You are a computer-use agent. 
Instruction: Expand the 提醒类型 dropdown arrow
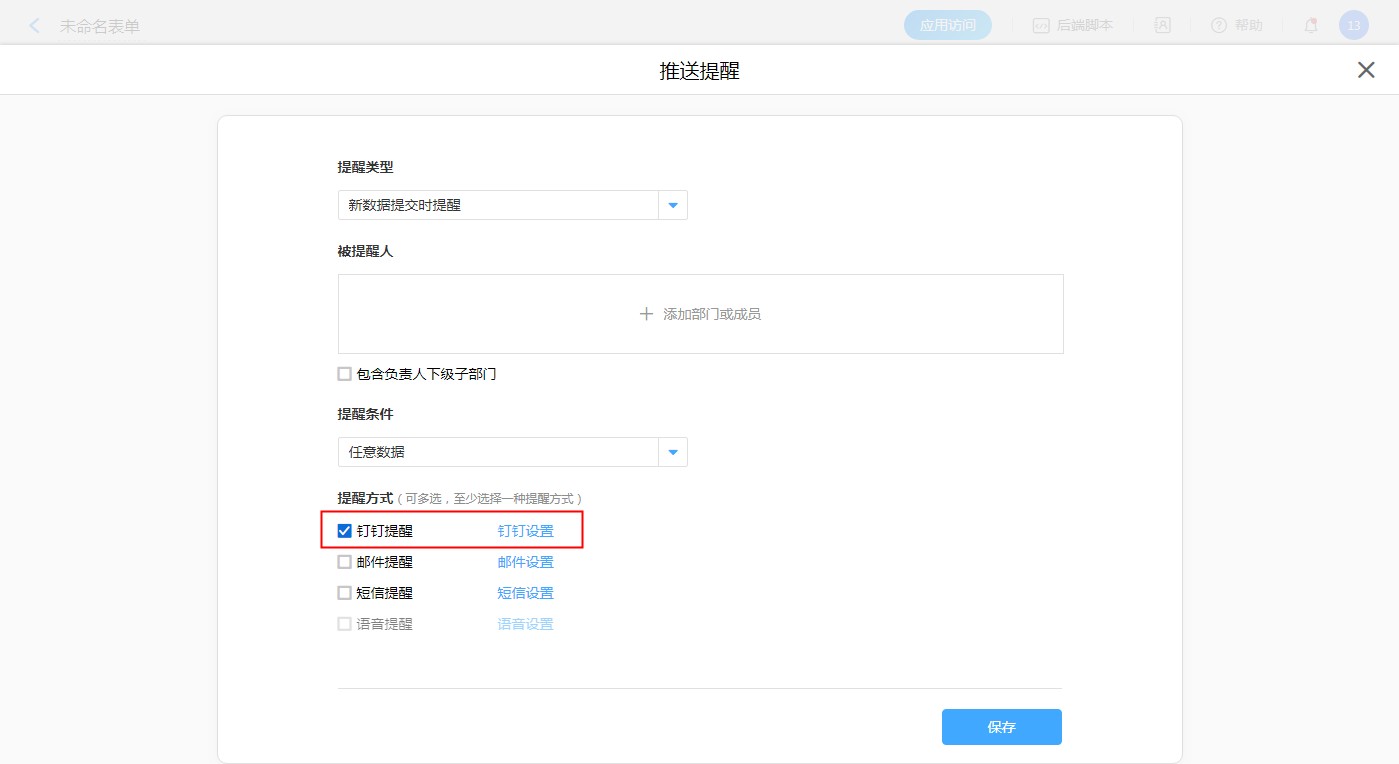click(672, 205)
